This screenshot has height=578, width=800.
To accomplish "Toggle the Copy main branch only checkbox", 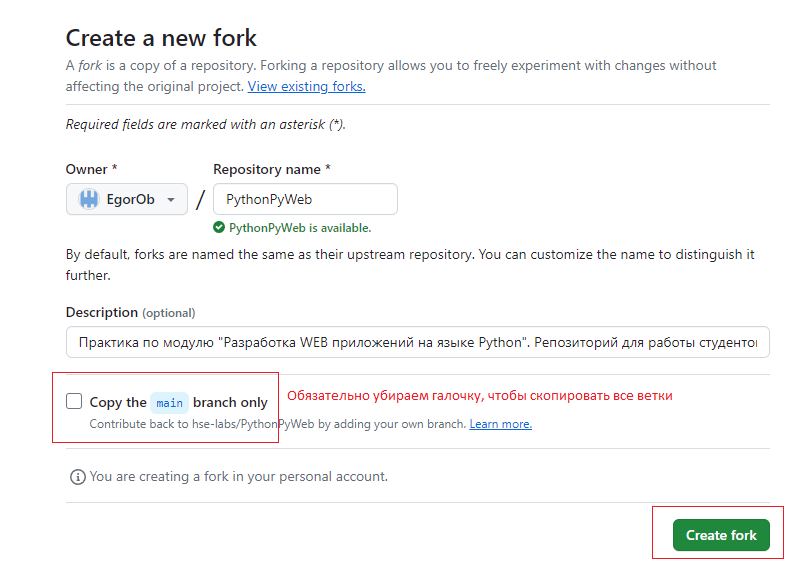I will click(x=74, y=402).
